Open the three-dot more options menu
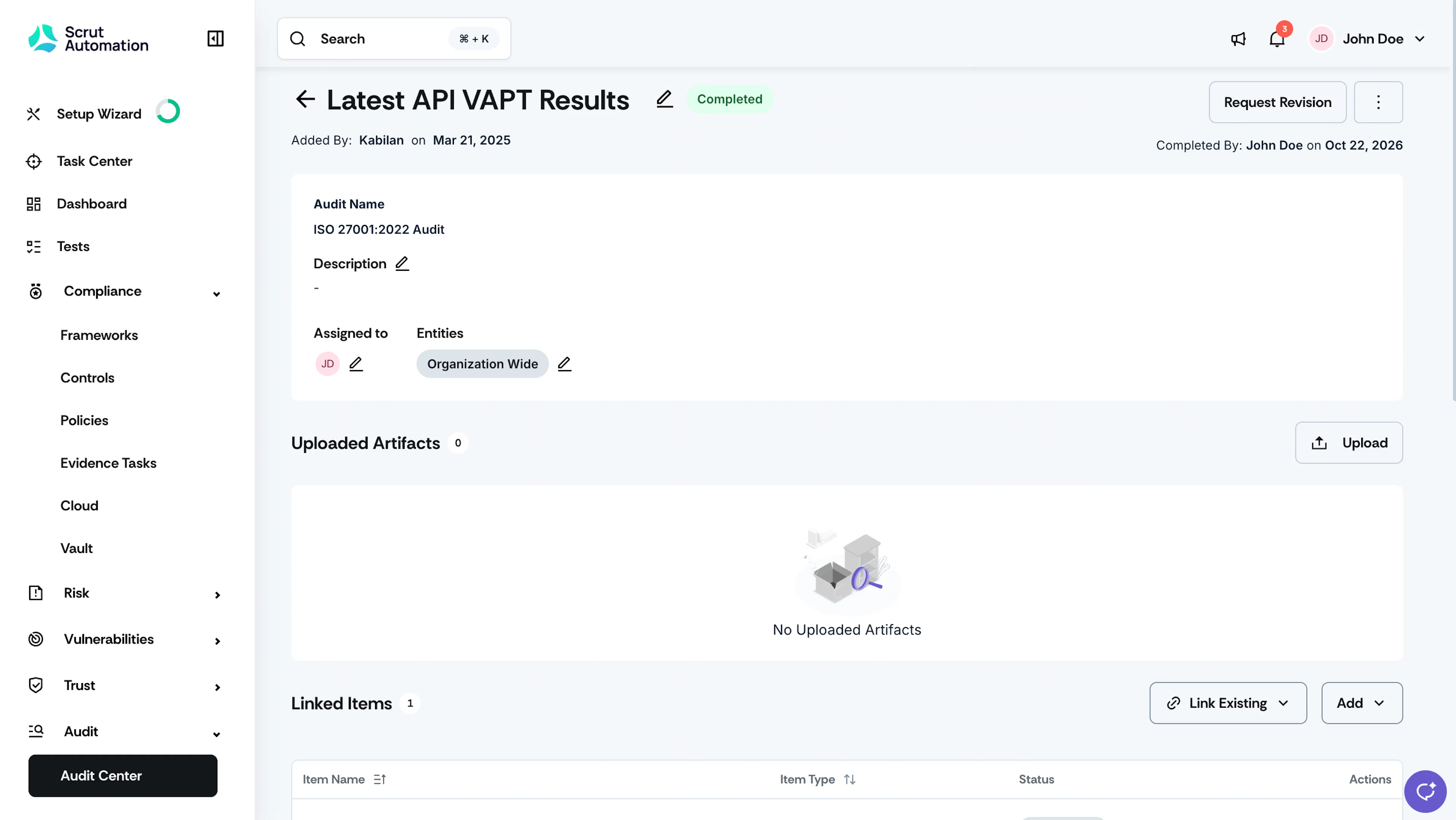The image size is (1456, 820). pyautogui.click(x=1378, y=102)
